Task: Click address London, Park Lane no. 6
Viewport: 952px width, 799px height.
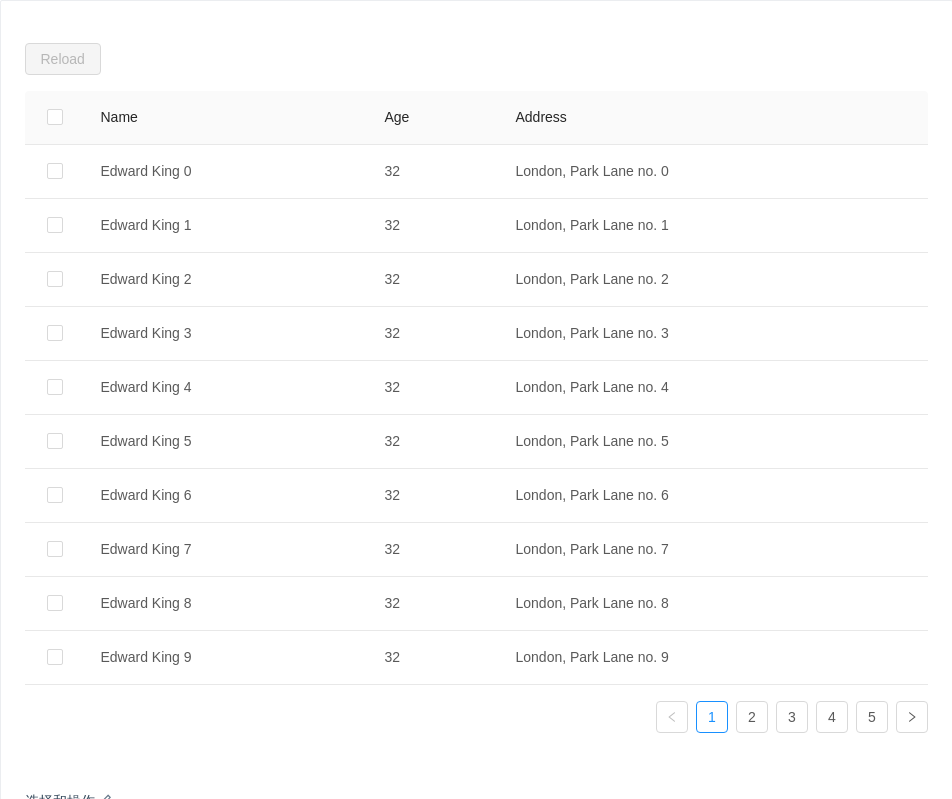Action: (x=592, y=495)
